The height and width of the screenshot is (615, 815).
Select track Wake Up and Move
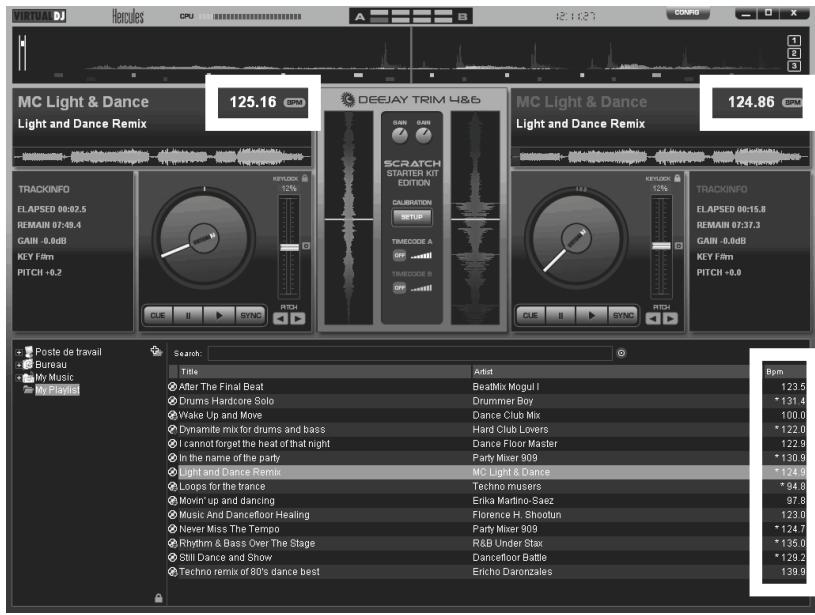487,415
